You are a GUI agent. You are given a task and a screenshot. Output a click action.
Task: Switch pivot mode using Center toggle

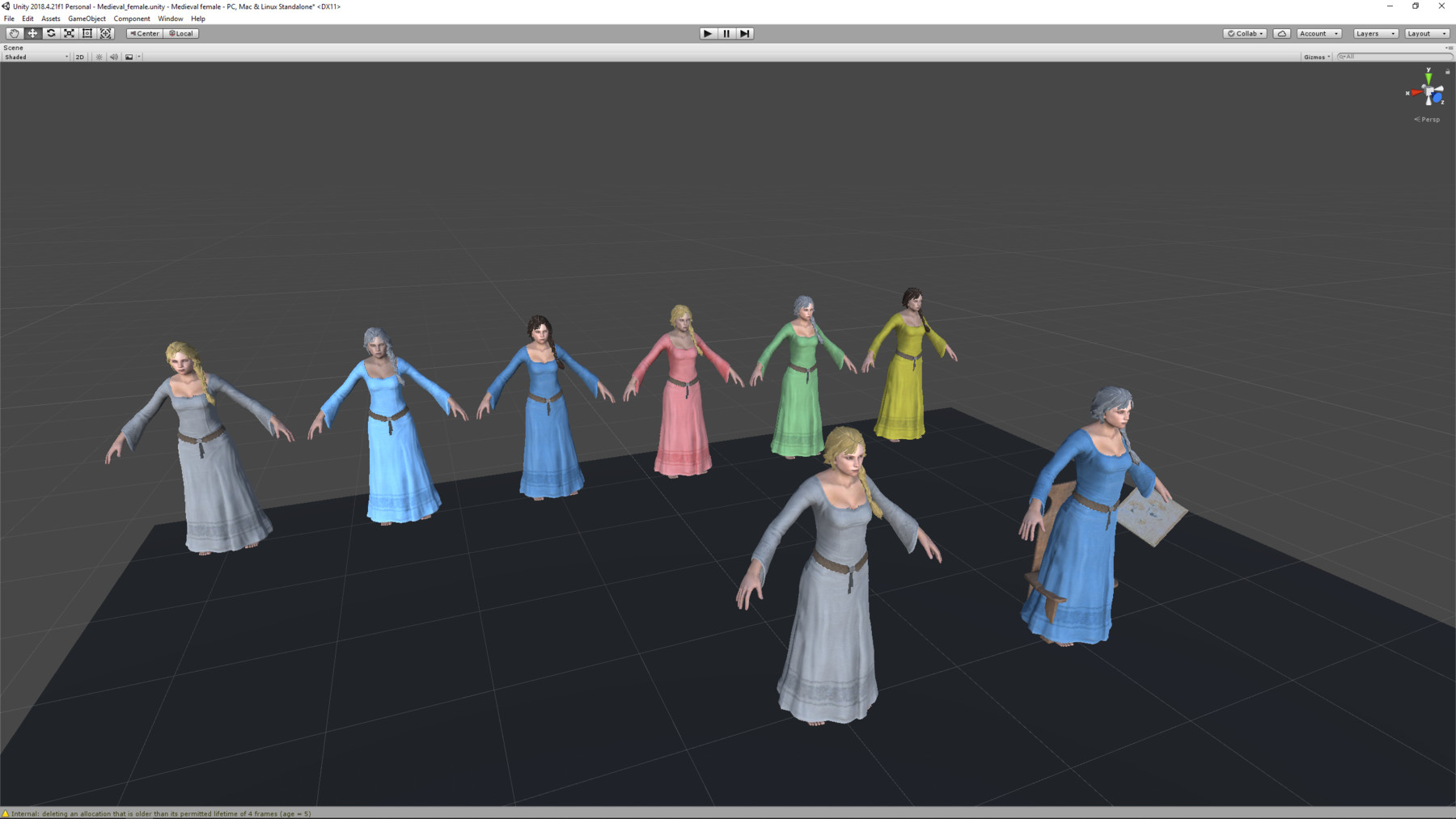(x=144, y=33)
